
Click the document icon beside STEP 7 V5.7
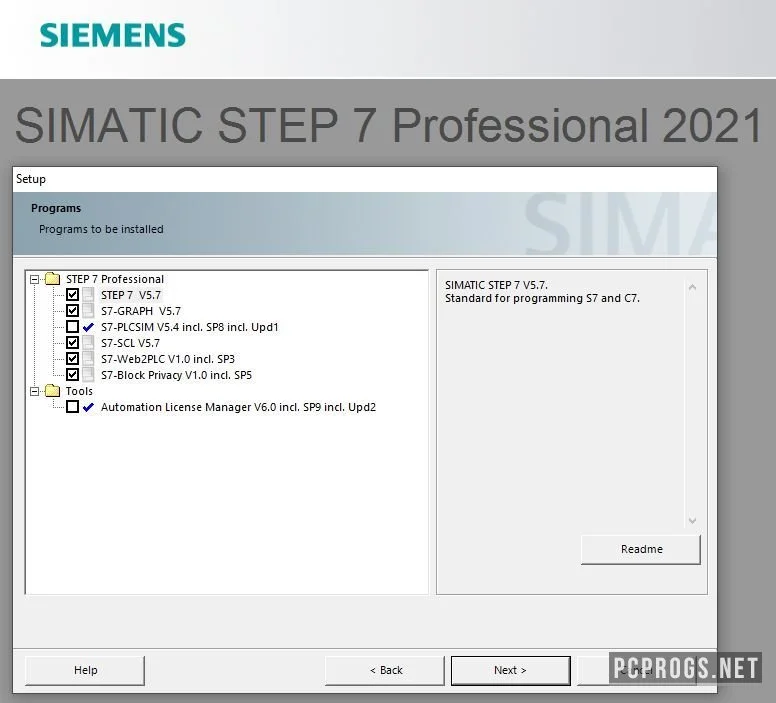88,295
